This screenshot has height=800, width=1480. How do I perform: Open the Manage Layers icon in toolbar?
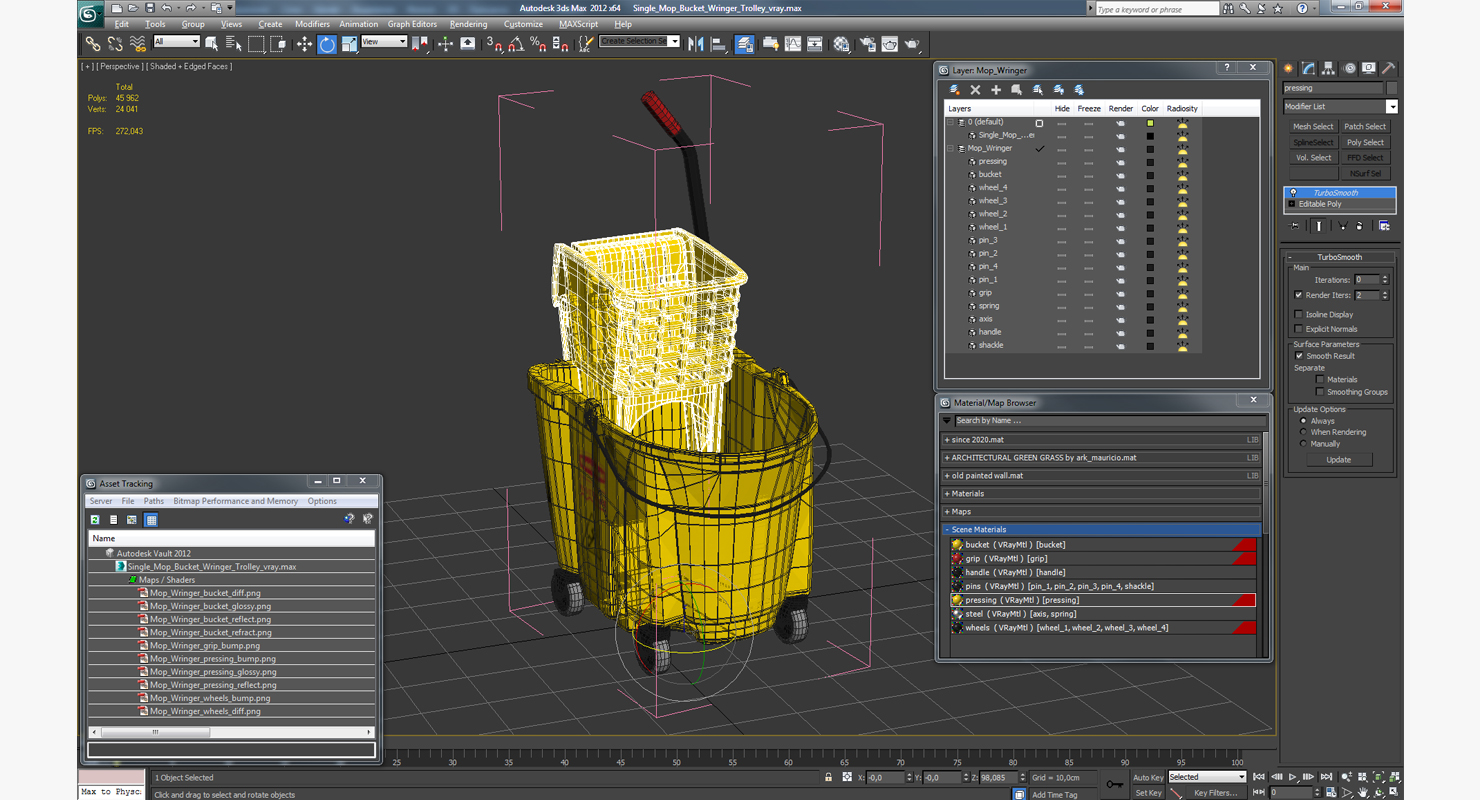[x=745, y=44]
